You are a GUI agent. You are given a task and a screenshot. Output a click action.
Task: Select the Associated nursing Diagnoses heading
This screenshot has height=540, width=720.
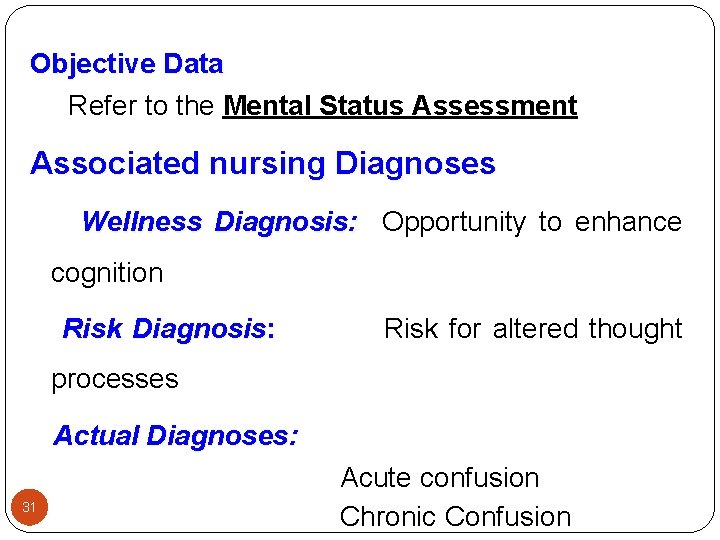pos(262,163)
